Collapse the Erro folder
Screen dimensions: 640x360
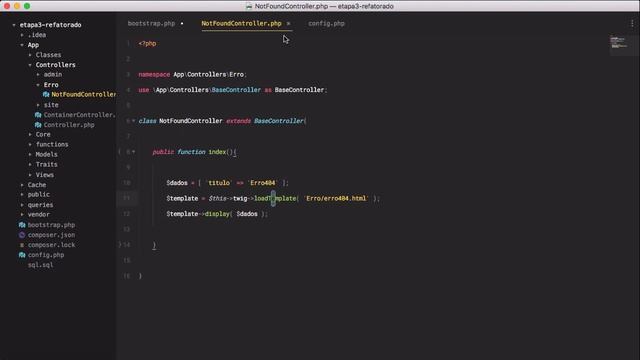point(38,85)
